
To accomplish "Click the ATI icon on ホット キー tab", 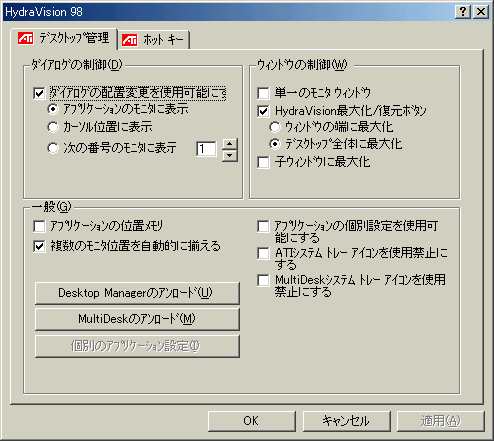I will pos(129,40).
